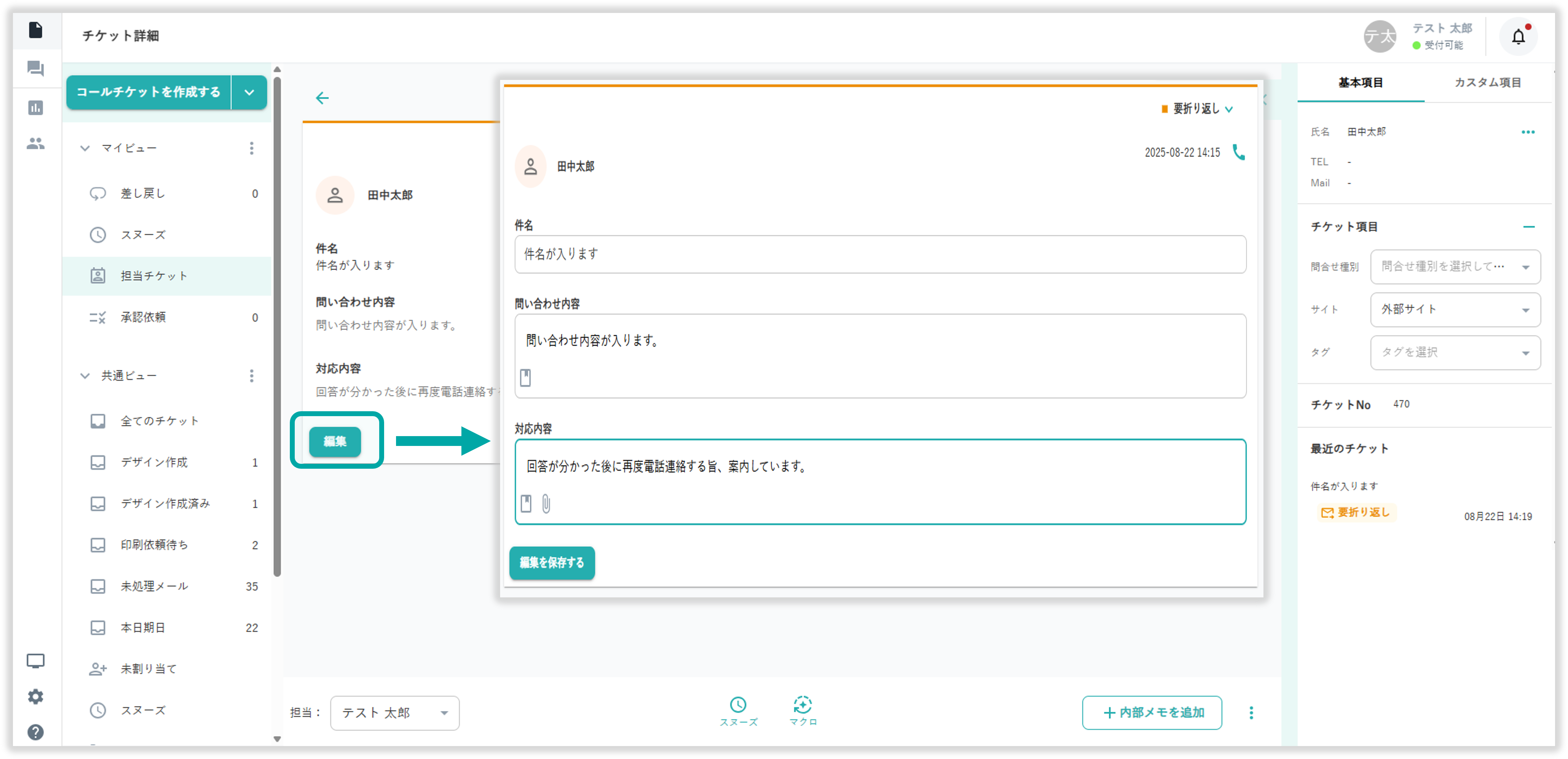Switch to the カスタム項目 tab
Viewport: 1568px width, 759px height.
pyautogui.click(x=1487, y=83)
